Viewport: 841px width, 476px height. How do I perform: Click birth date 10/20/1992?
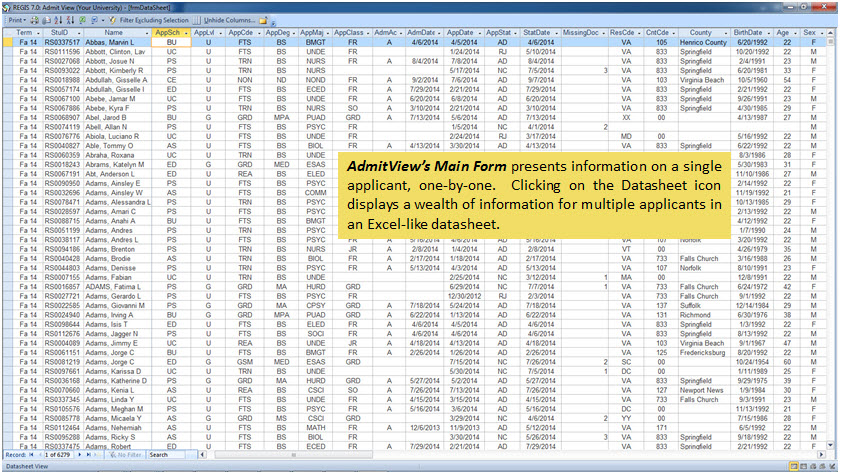pos(752,52)
